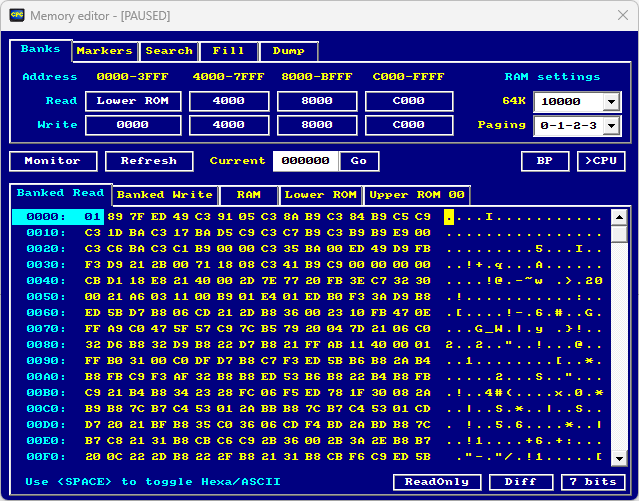This screenshot has height=501, width=639.
Task: Select the Banked Read view tab
Action: [60, 193]
